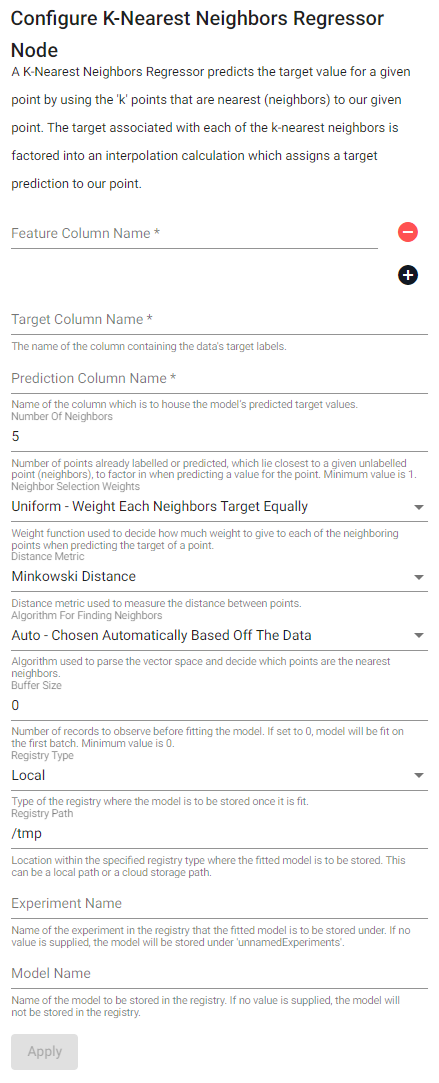Remove feature column with red minus icon

point(408,232)
